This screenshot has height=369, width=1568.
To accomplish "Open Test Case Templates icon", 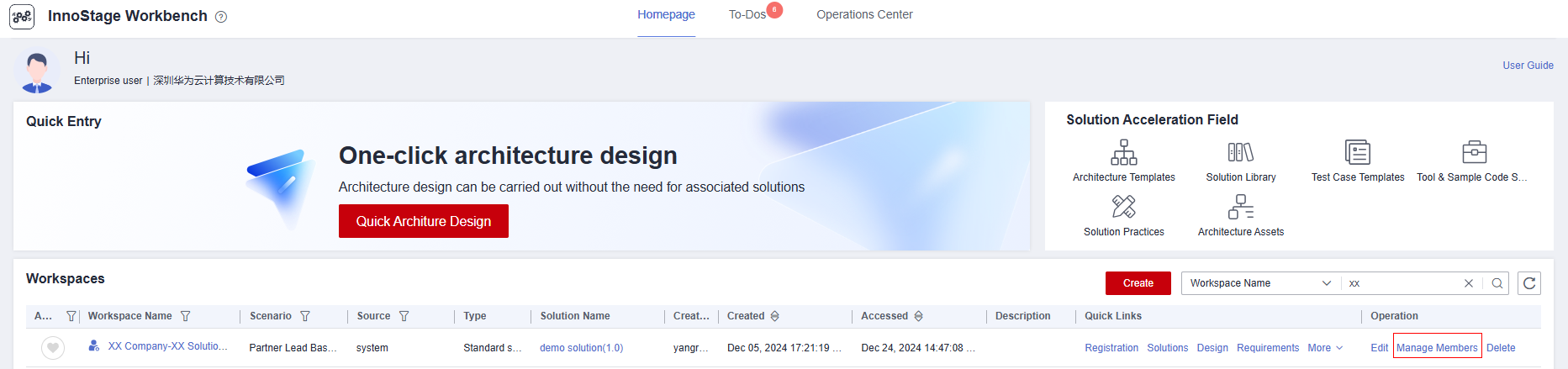I will pyautogui.click(x=1358, y=152).
